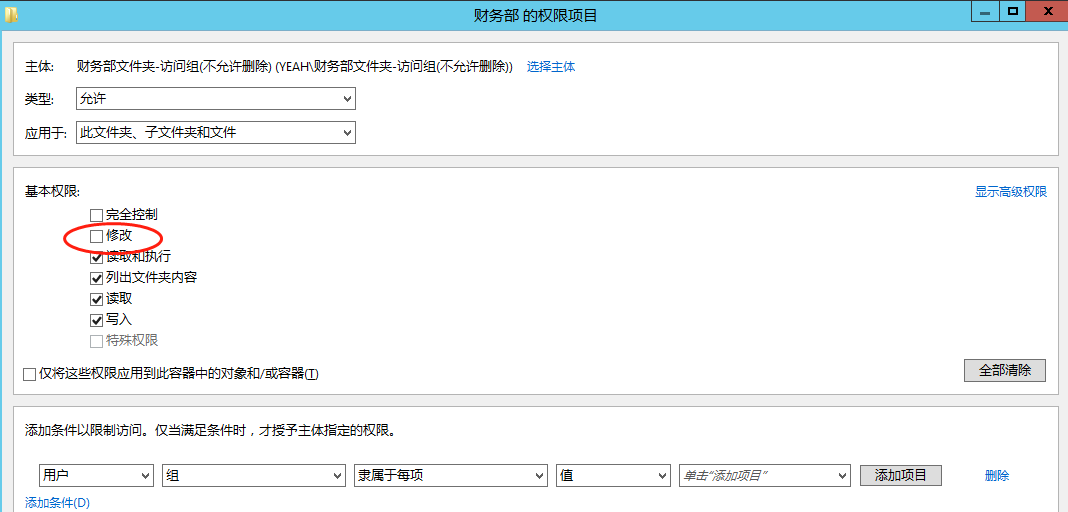Check 仅将这些权限应用到此容器中的对象 option

tap(29, 374)
